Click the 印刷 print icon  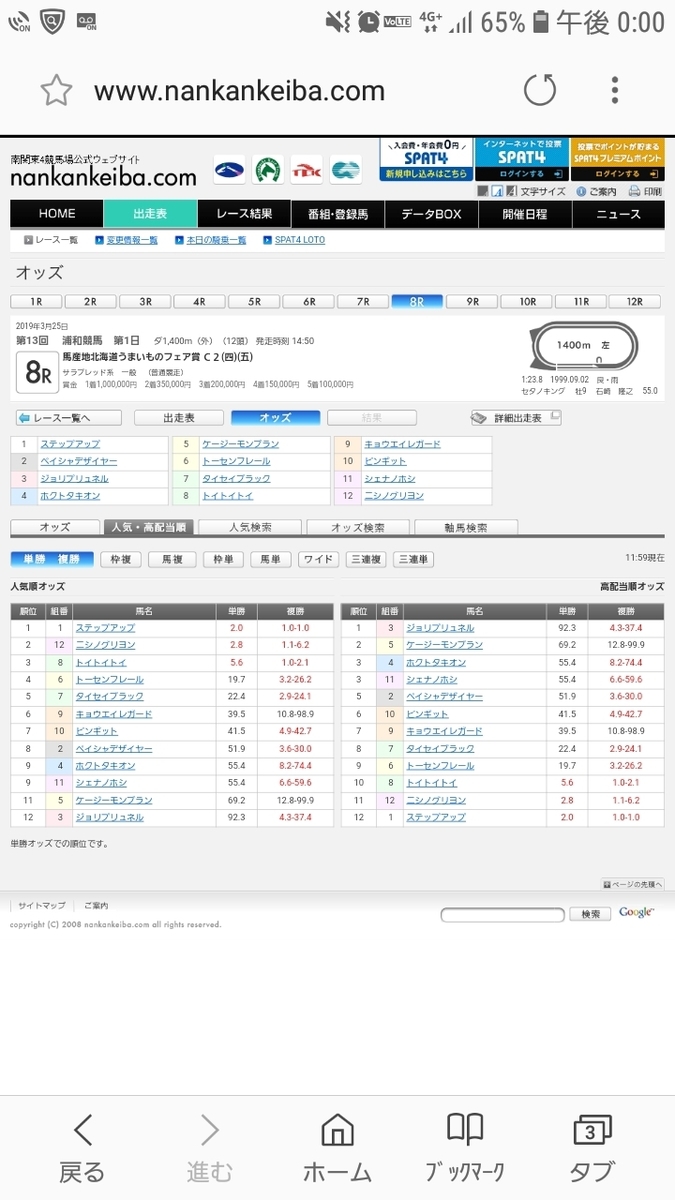pos(645,191)
